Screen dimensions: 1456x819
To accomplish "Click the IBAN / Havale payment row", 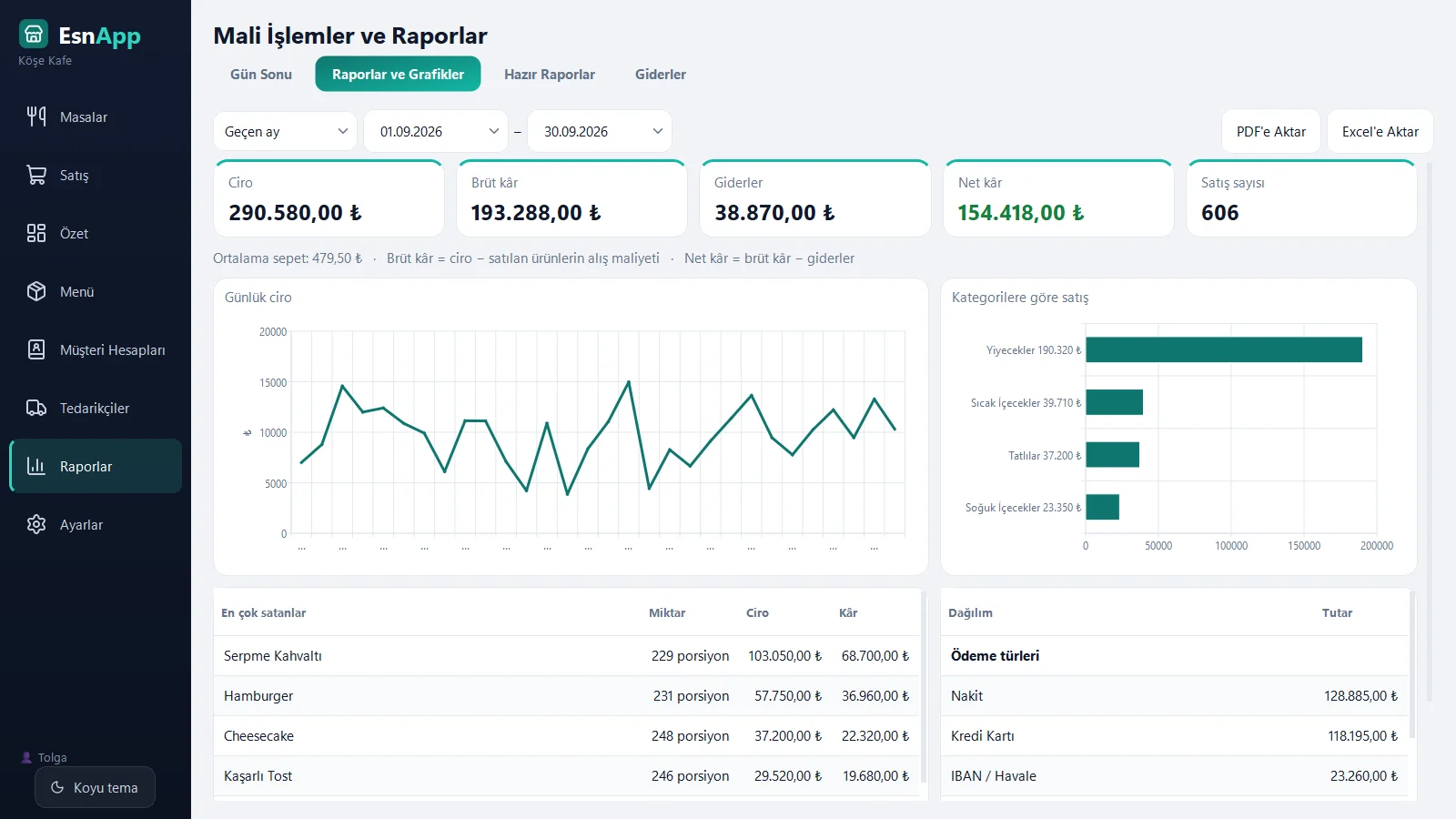I will click(1174, 775).
